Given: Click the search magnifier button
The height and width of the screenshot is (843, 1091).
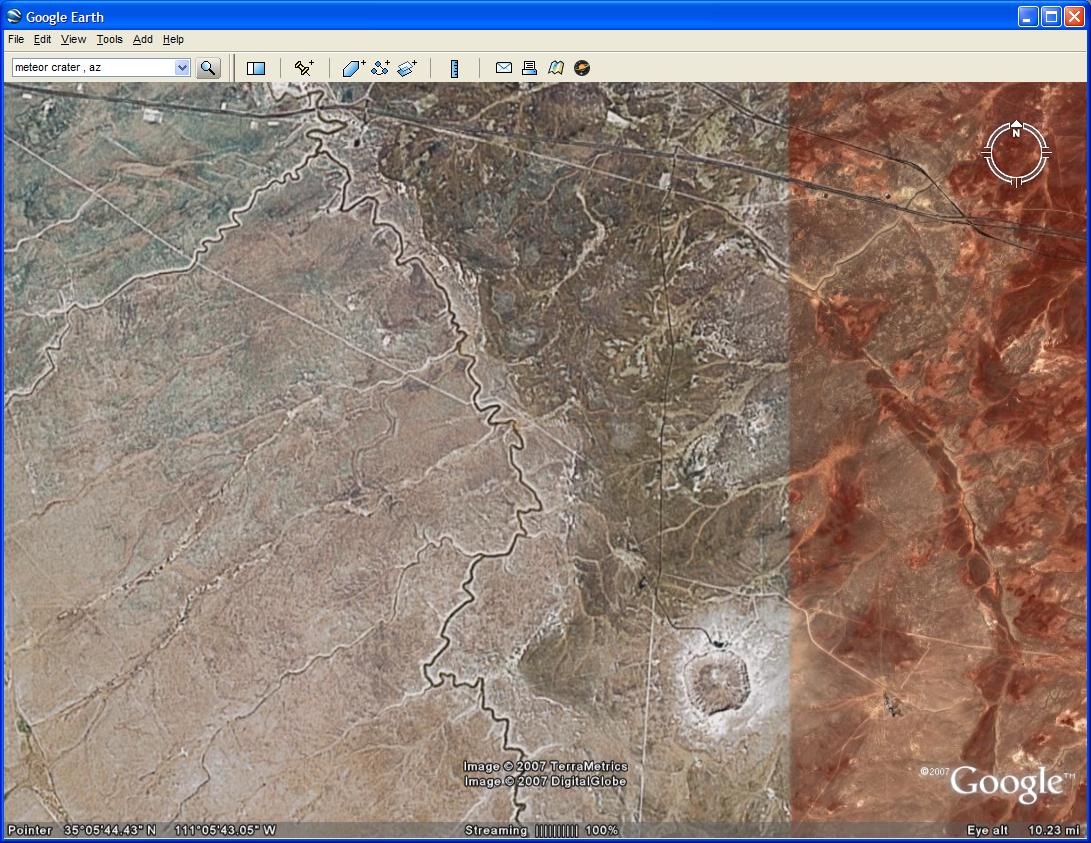Looking at the screenshot, I should click(208, 68).
